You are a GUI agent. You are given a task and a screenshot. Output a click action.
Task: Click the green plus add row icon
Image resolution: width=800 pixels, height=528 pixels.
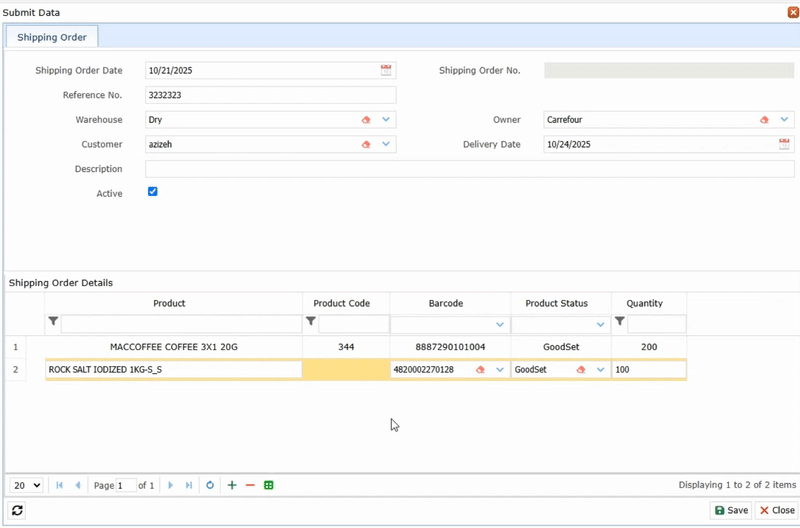pyautogui.click(x=232, y=485)
